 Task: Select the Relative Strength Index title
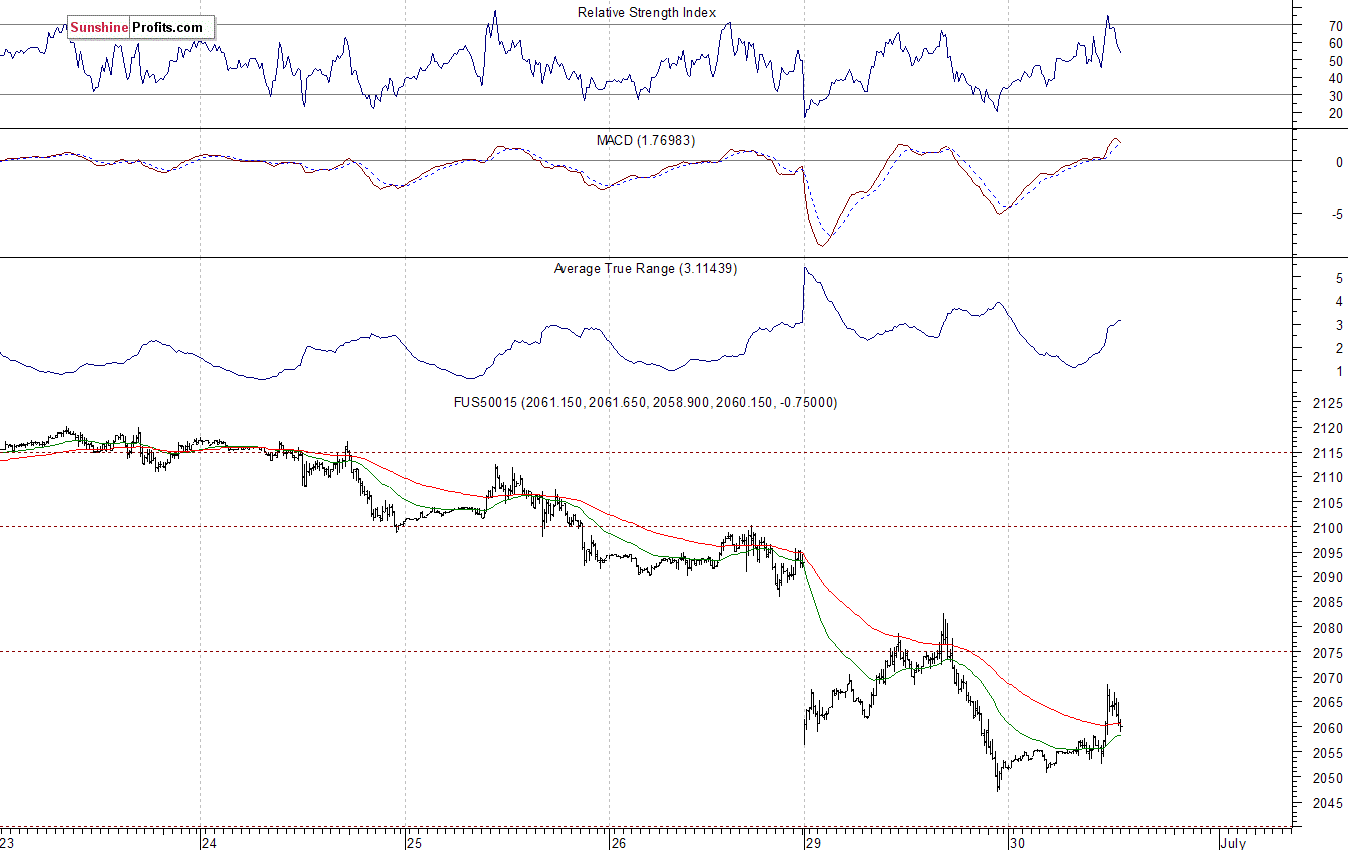(647, 13)
